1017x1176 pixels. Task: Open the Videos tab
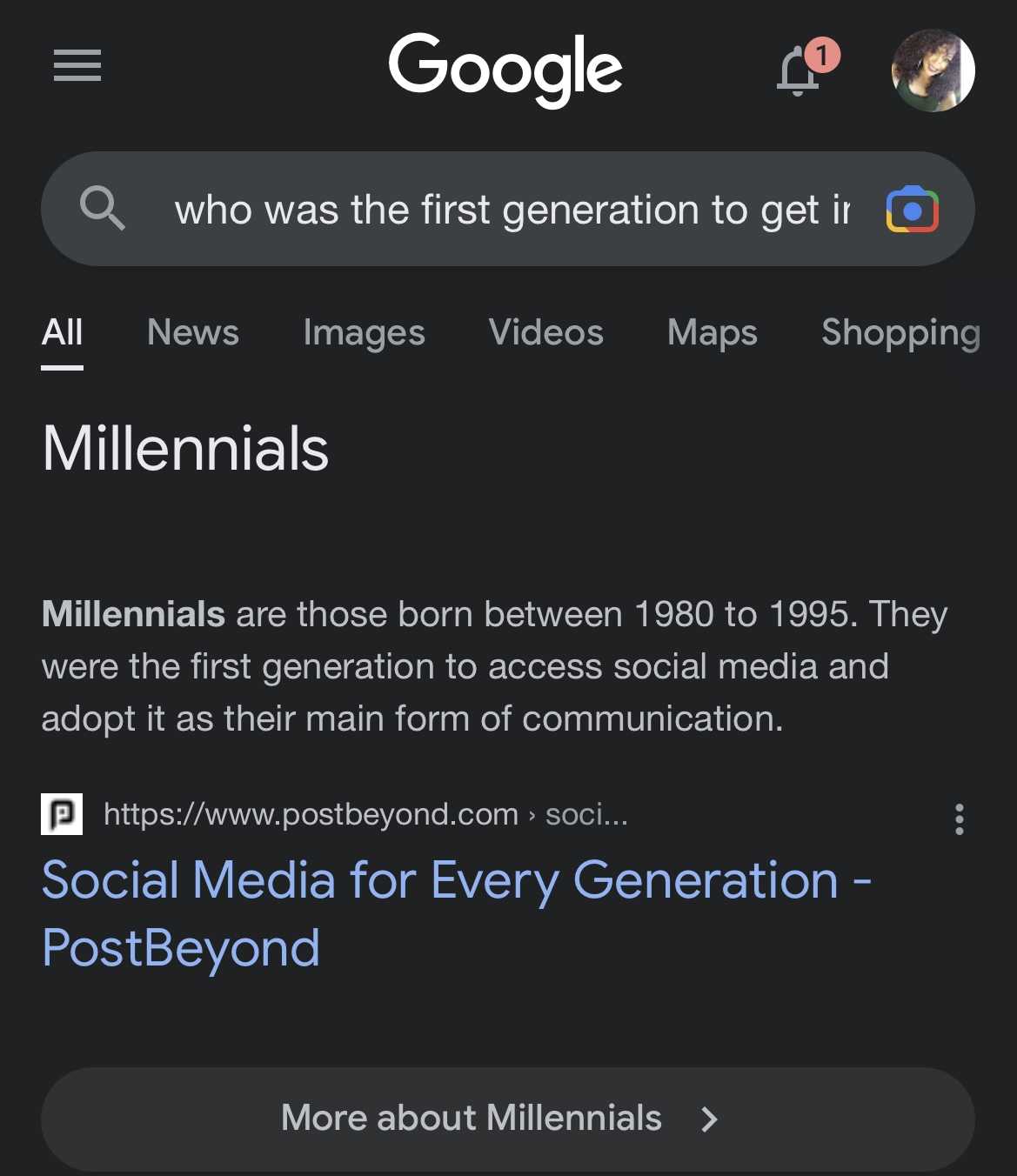545,333
